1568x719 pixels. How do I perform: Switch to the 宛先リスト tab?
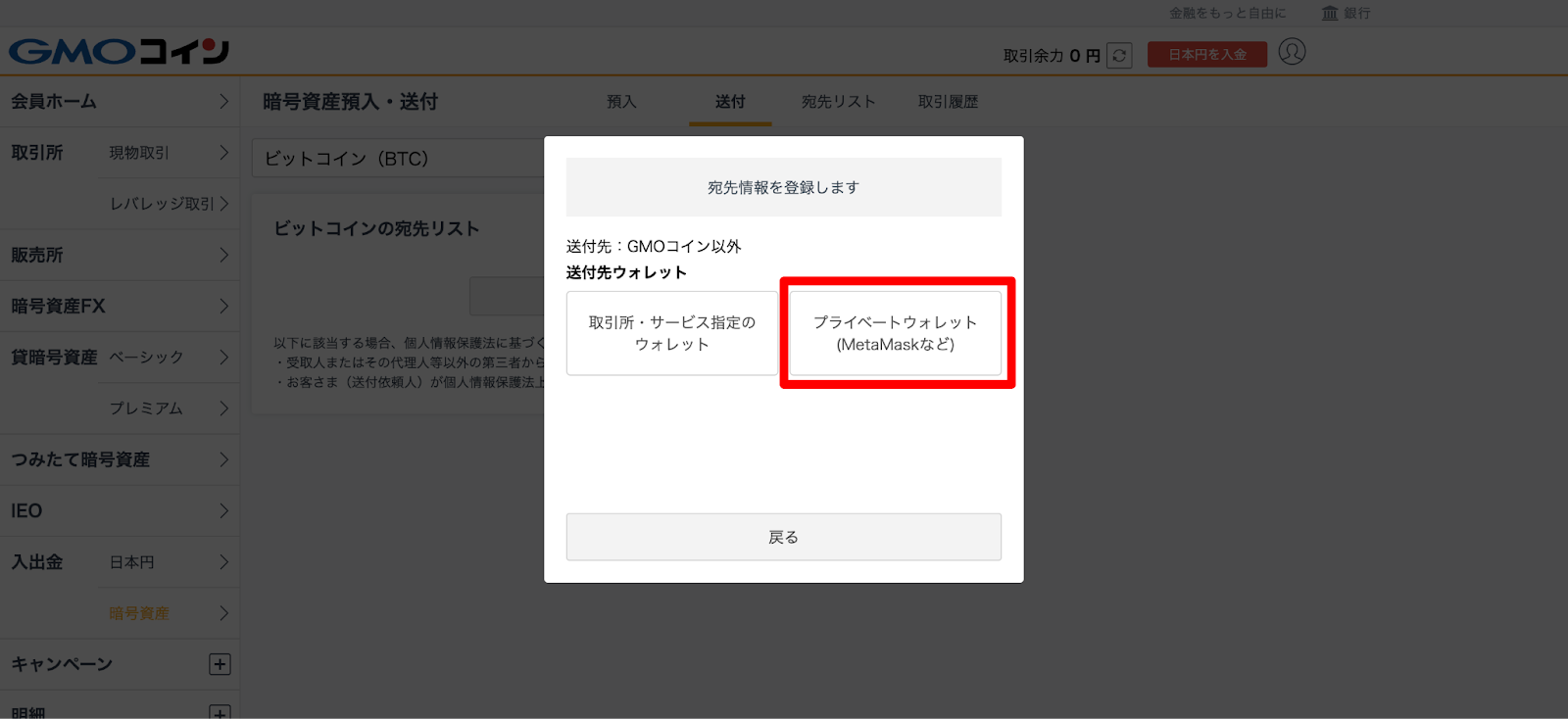pos(838,102)
